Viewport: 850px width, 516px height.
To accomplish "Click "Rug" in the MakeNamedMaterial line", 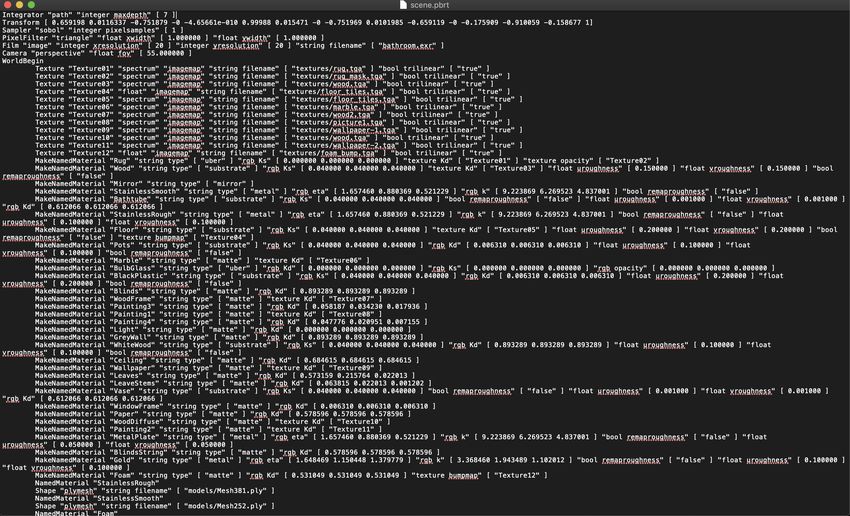I will [120, 160].
